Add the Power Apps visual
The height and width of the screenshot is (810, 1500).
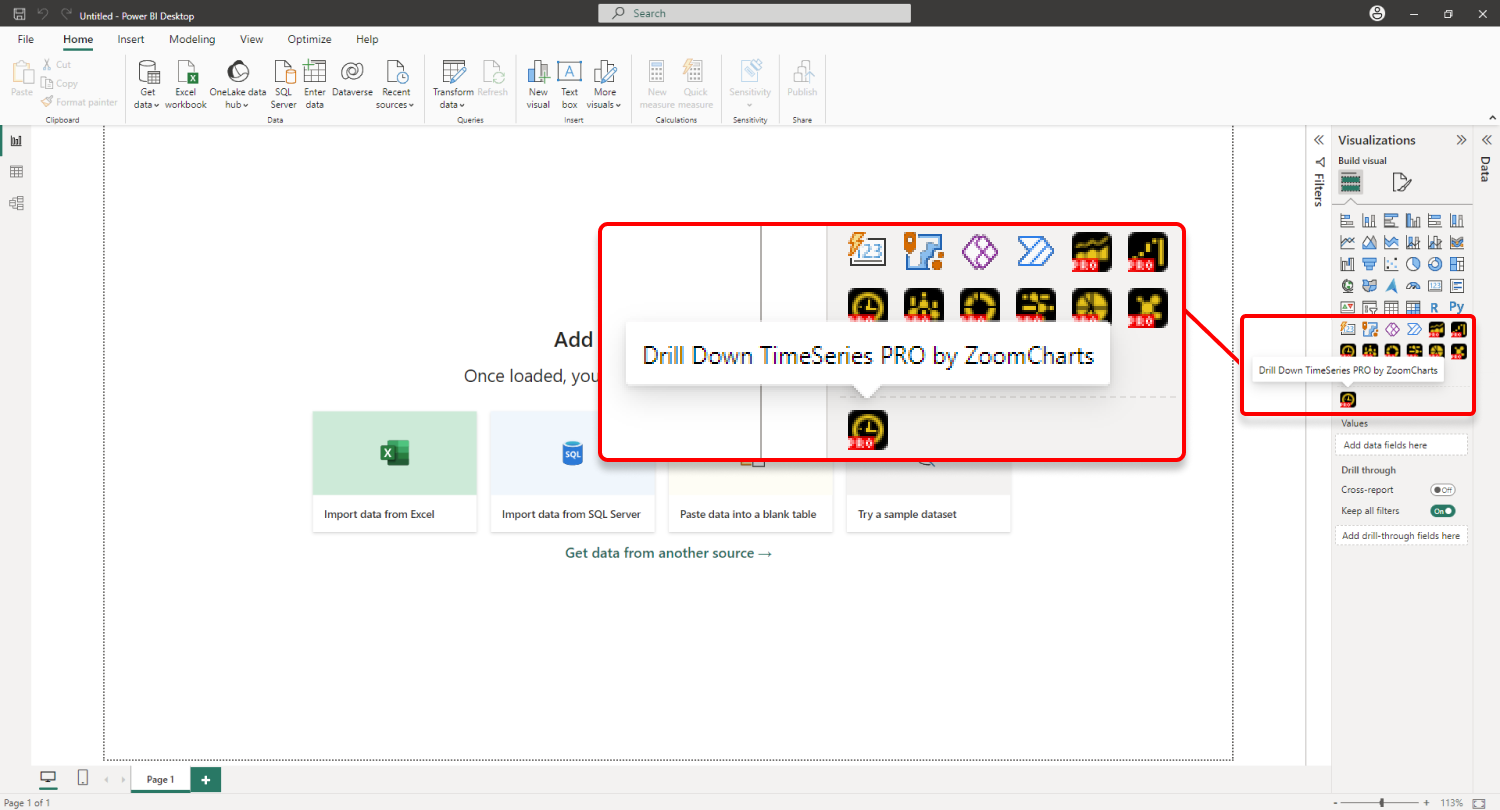1391,329
